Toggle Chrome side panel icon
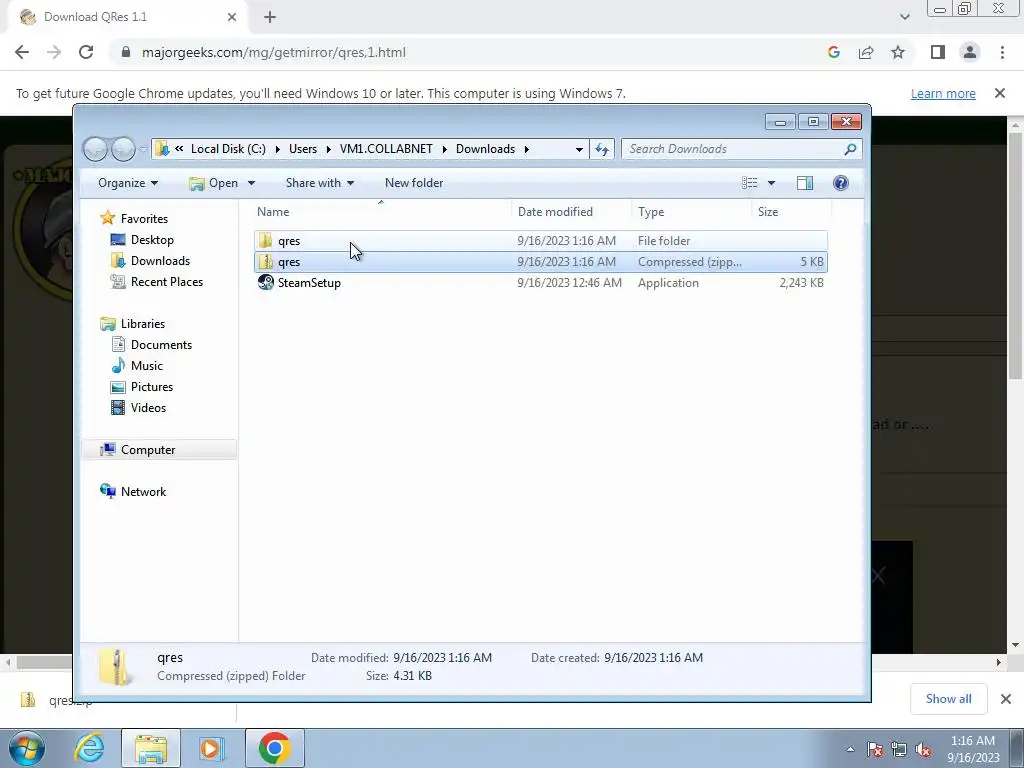 click(x=938, y=52)
